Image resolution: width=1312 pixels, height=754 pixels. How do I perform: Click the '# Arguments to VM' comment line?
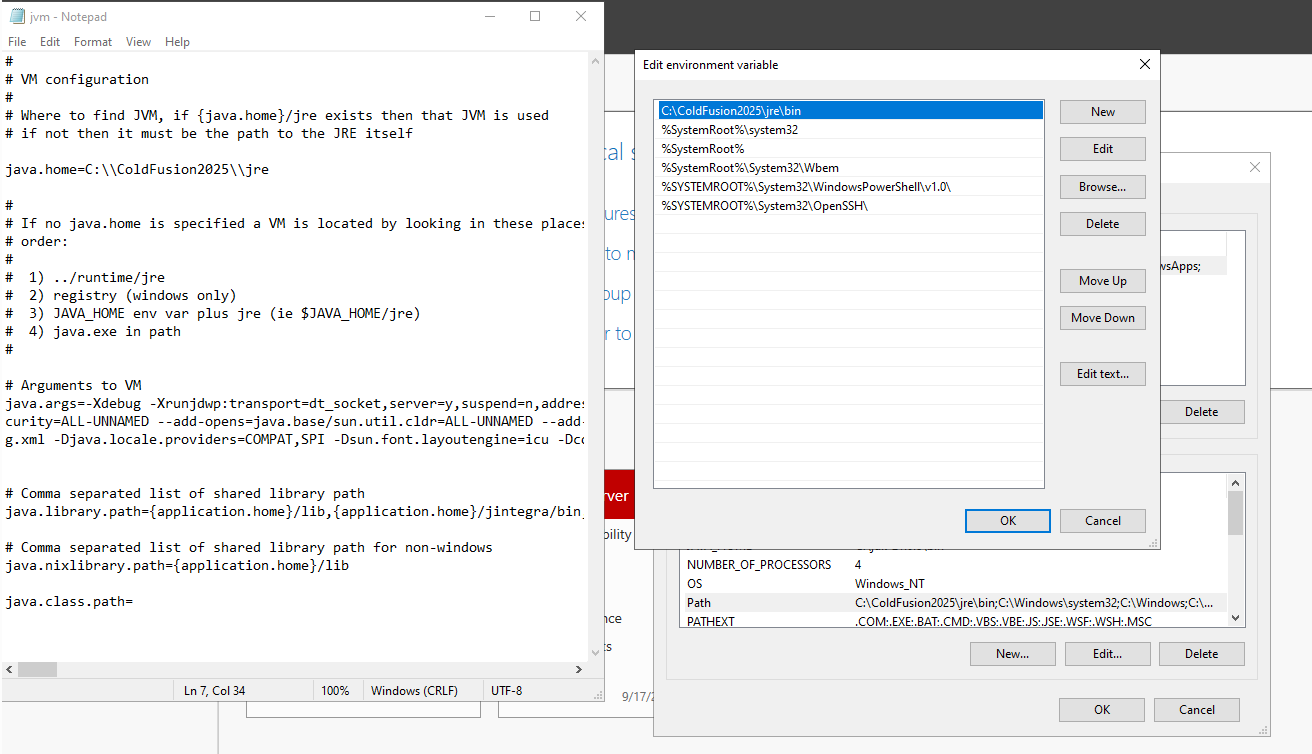coord(73,386)
